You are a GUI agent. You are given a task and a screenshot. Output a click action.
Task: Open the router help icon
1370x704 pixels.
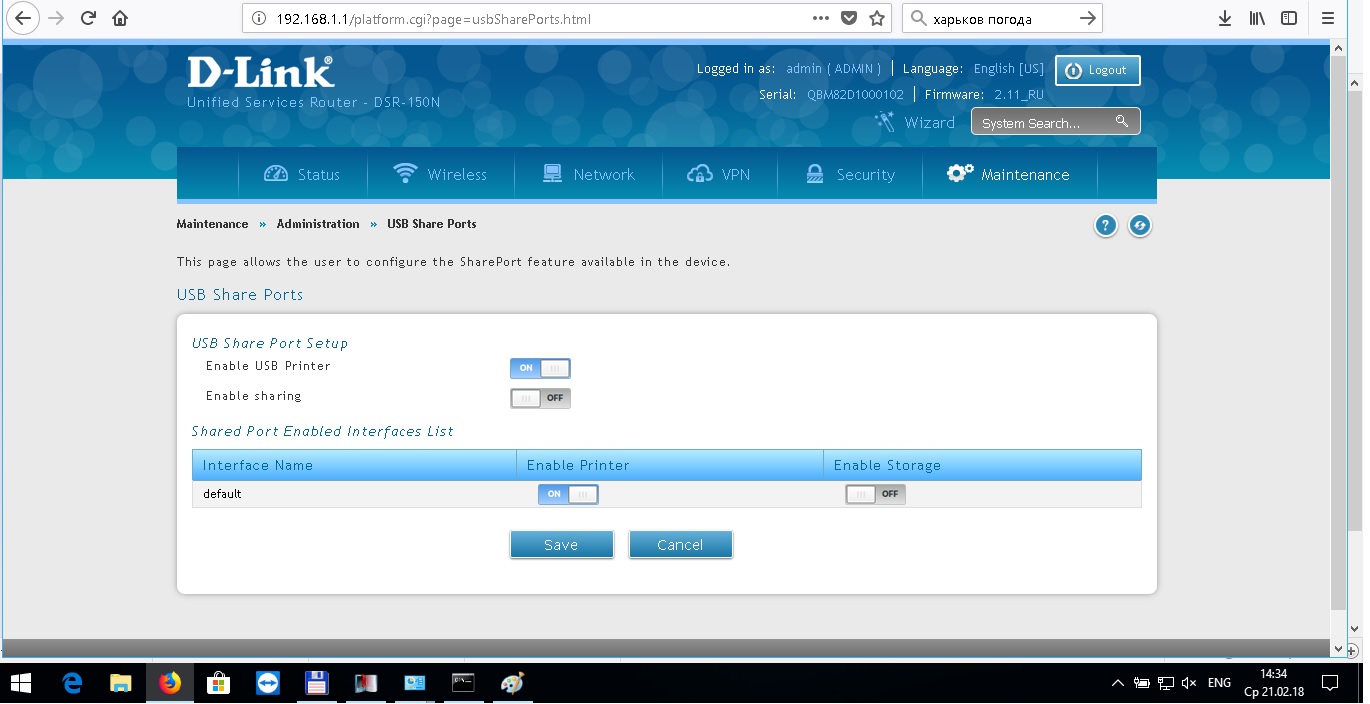[1105, 225]
